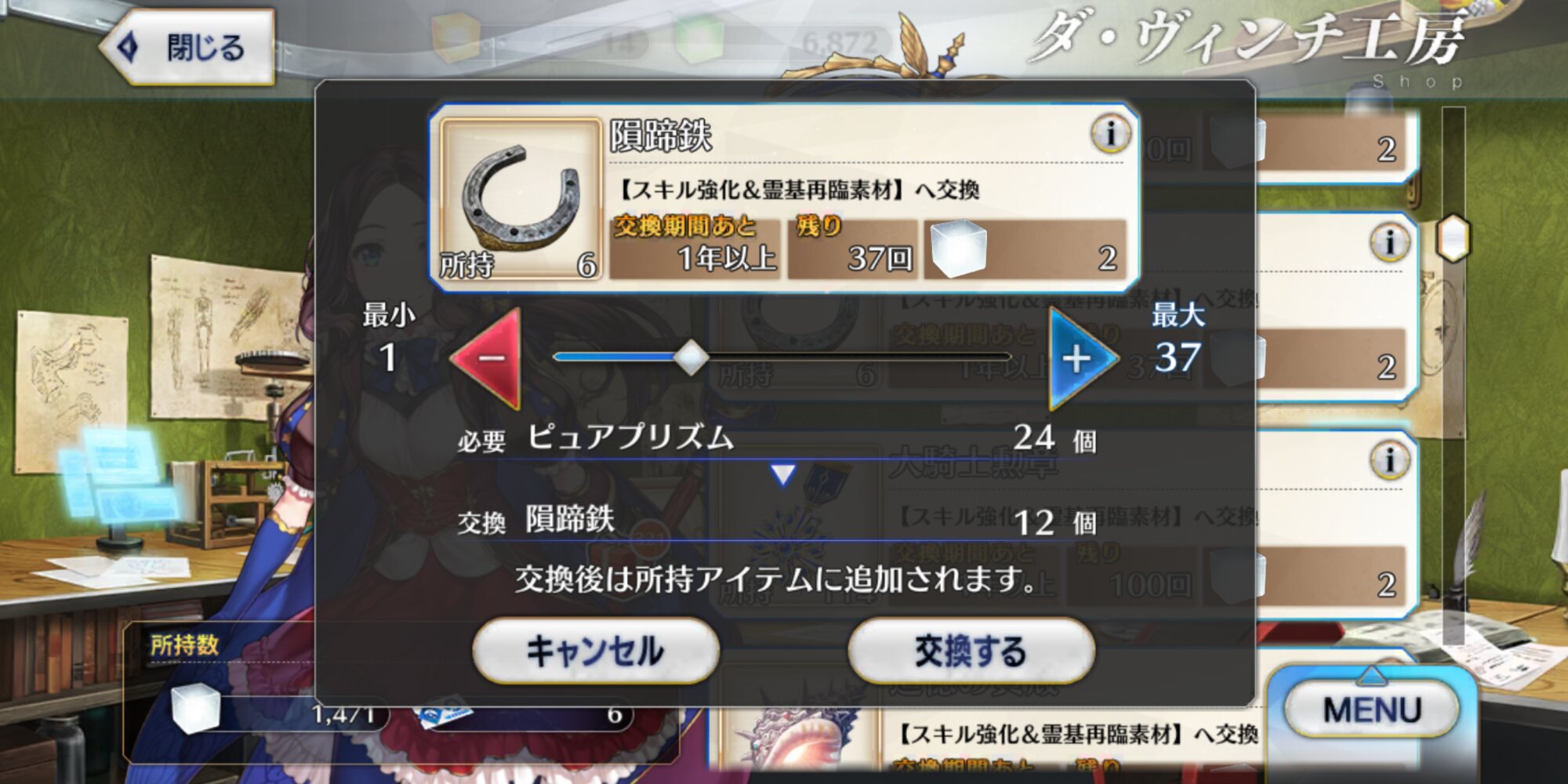Image resolution: width=1568 pixels, height=784 pixels.
Task: Cancel the exchange with キャンセル button
Action: tap(595, 651)
